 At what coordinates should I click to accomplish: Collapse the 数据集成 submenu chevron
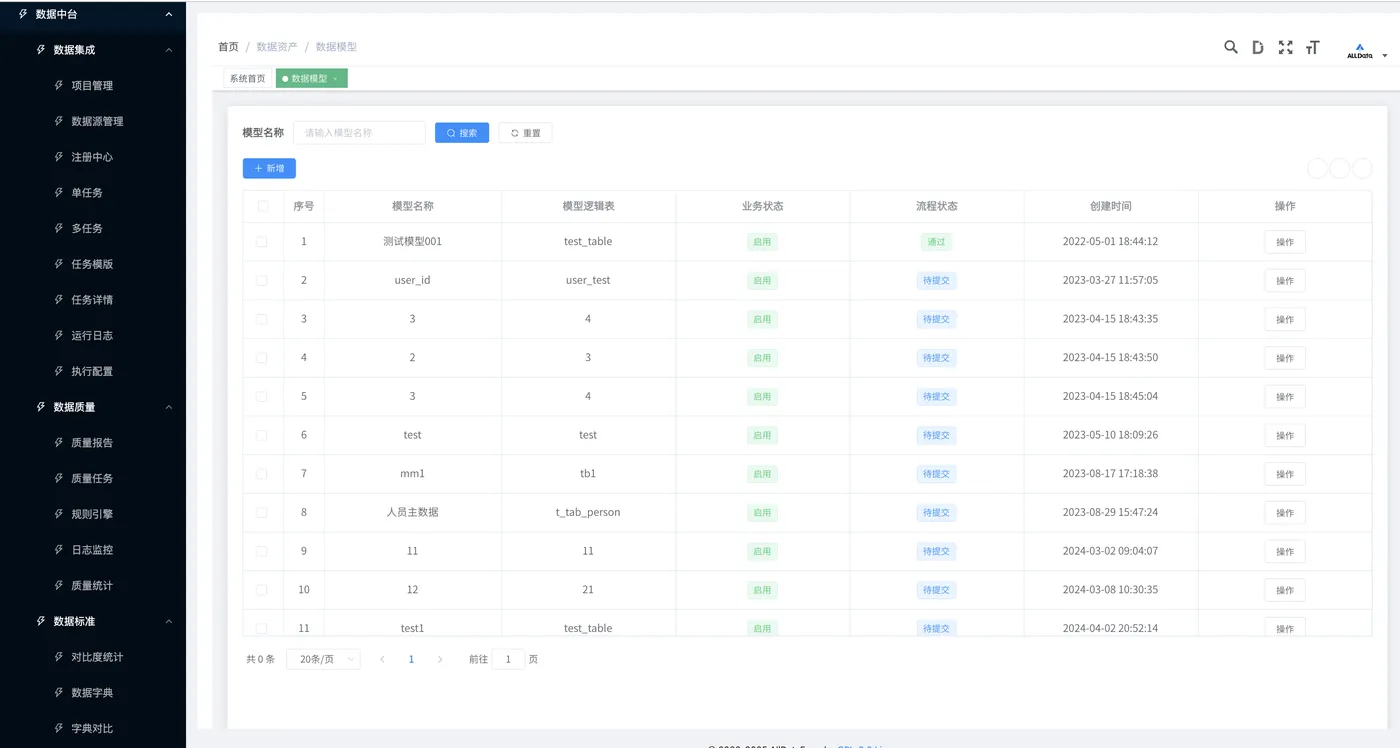[168, 50]
